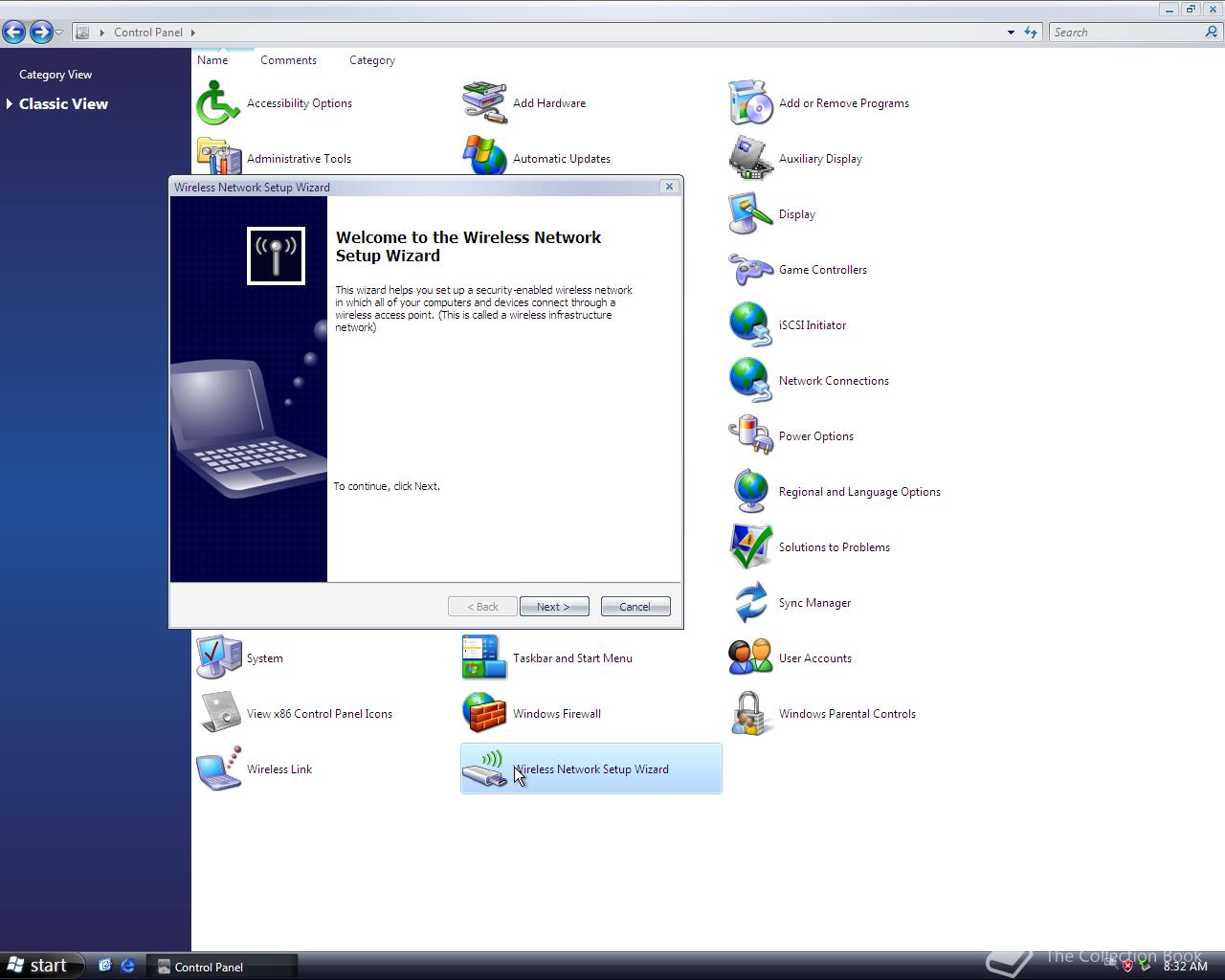Sort items by Name column
Viewport: 1225px width, 980px height.
212,60
